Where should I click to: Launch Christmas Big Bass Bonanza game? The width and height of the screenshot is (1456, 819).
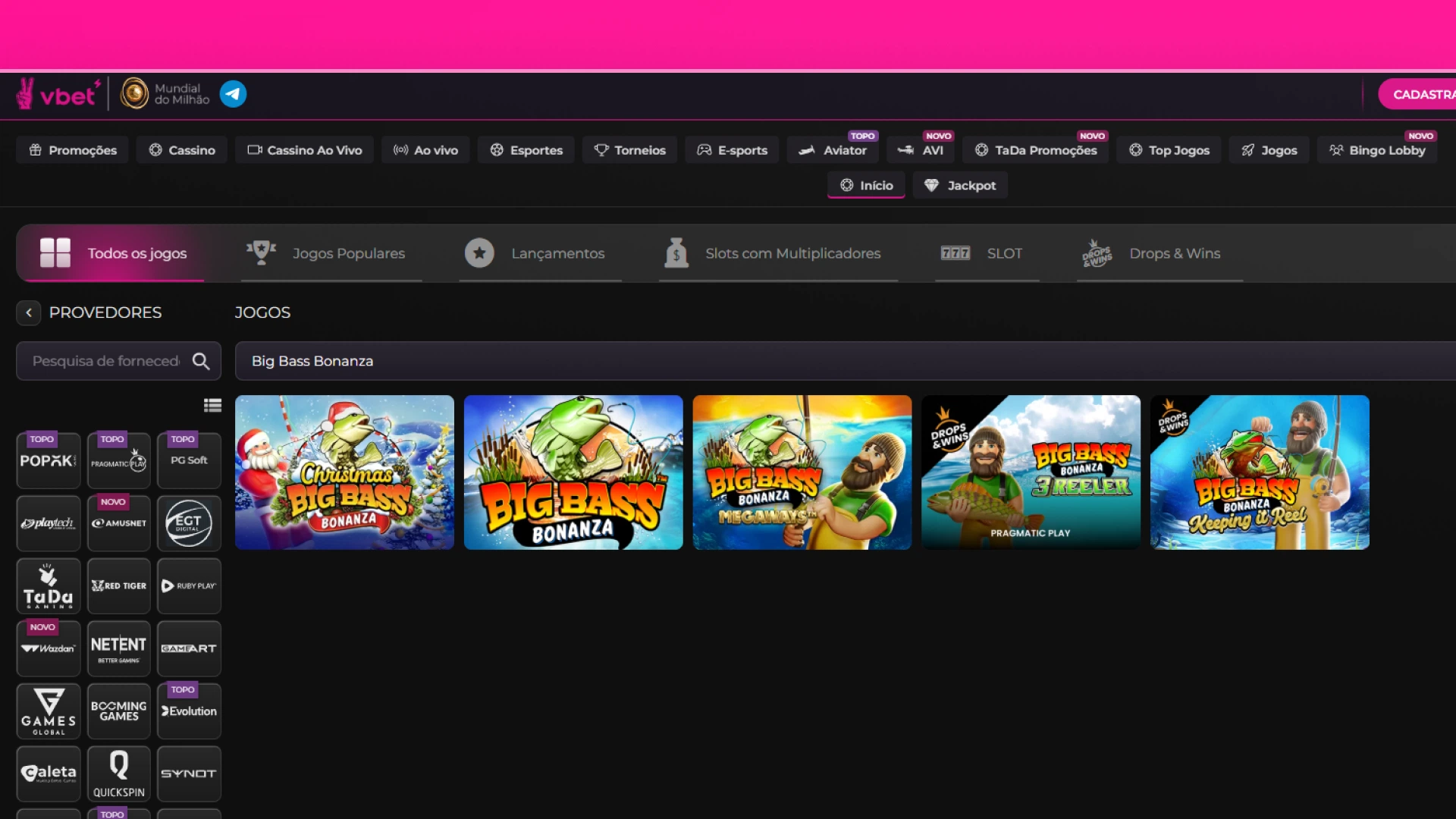(344, 472)
